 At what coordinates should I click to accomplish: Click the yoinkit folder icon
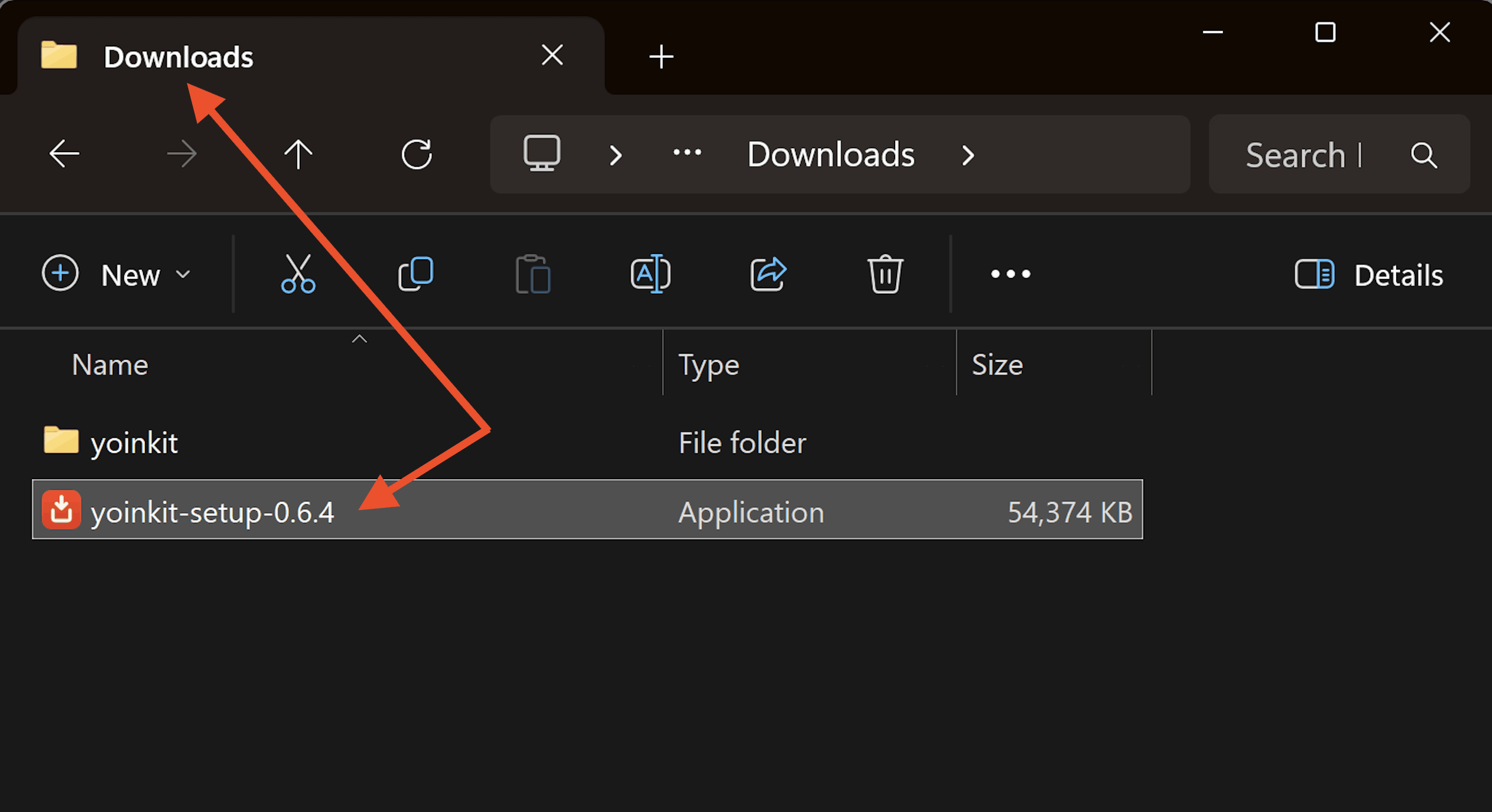(x=61, y=440)
